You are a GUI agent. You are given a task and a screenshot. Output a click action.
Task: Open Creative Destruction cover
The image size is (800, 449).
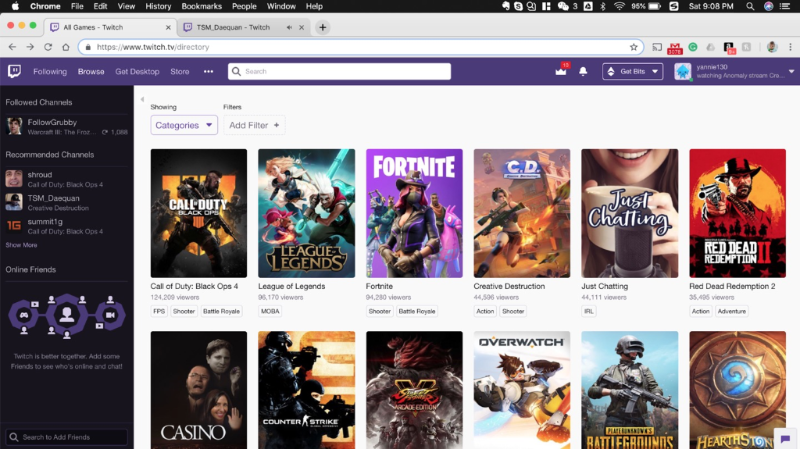[x=522, y=213]
